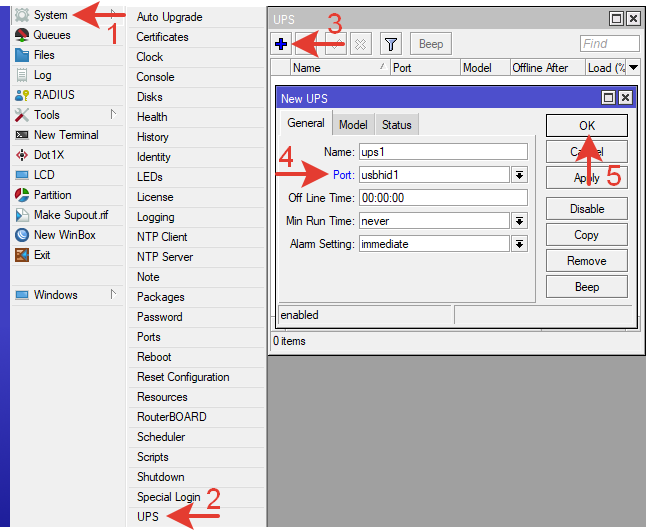Screen dimensions: 646x530
Task: Click the Windows menu icon
Action: [22, 295]
